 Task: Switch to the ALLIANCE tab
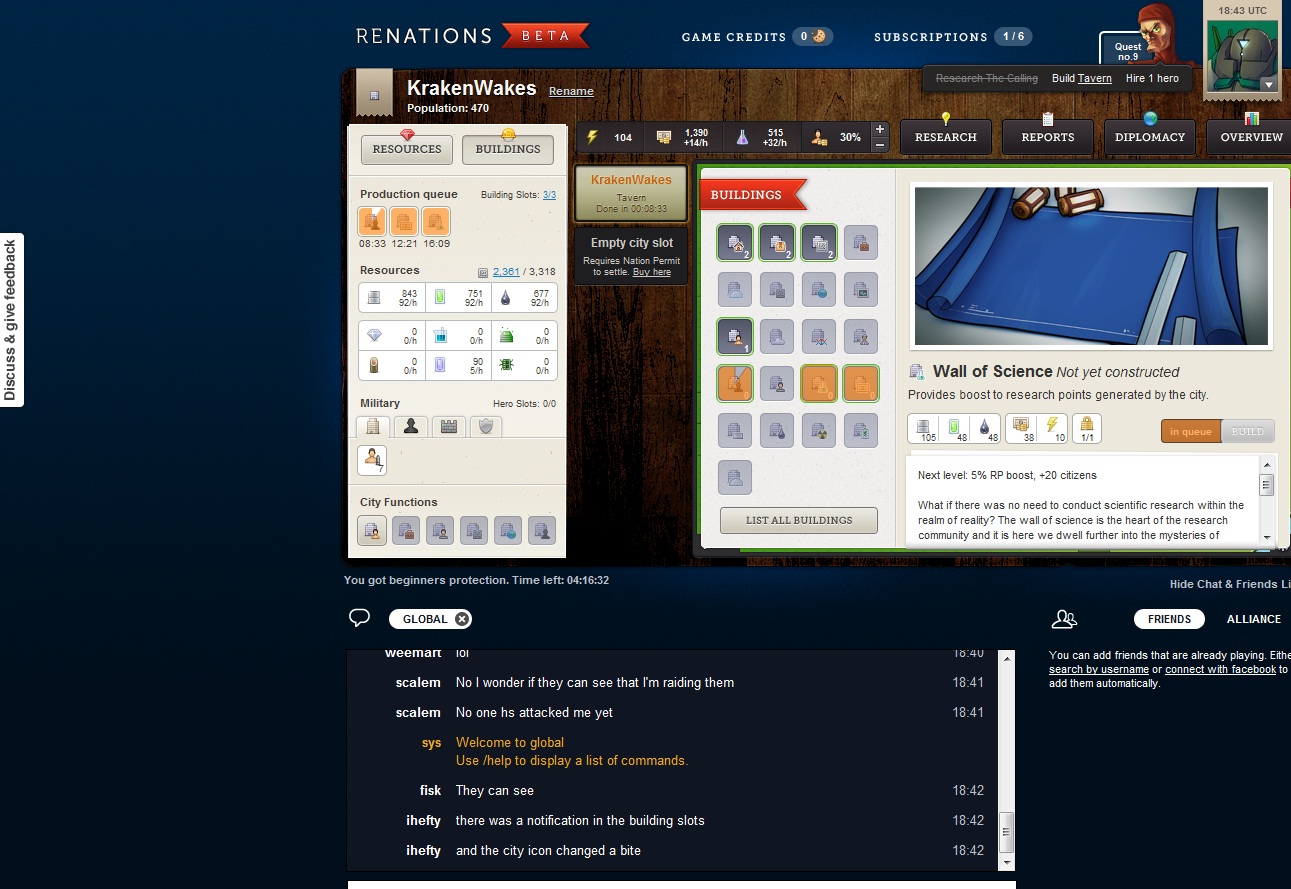coord(1254,619)
